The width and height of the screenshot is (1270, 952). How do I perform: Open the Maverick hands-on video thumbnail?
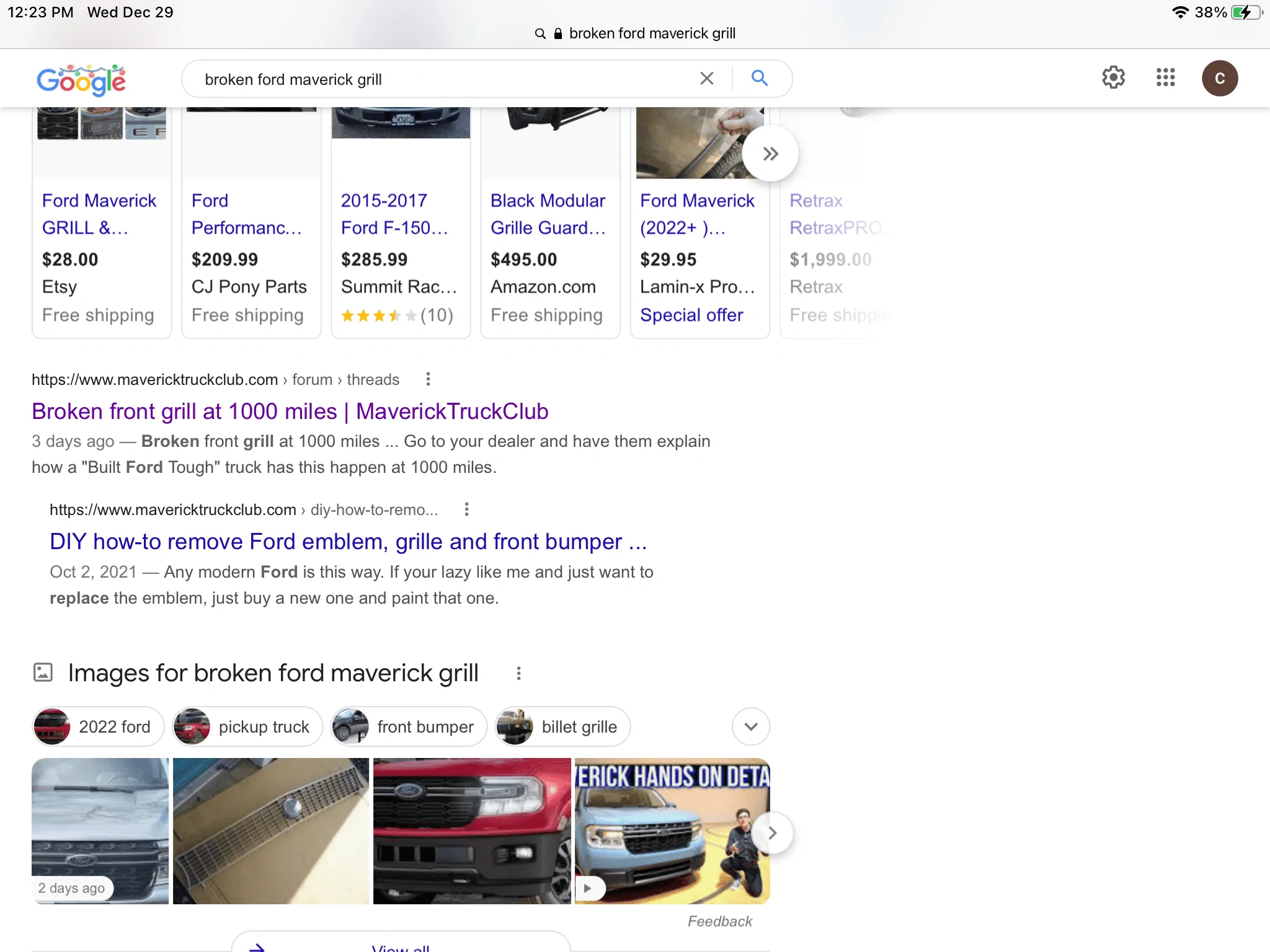(672, 831)
